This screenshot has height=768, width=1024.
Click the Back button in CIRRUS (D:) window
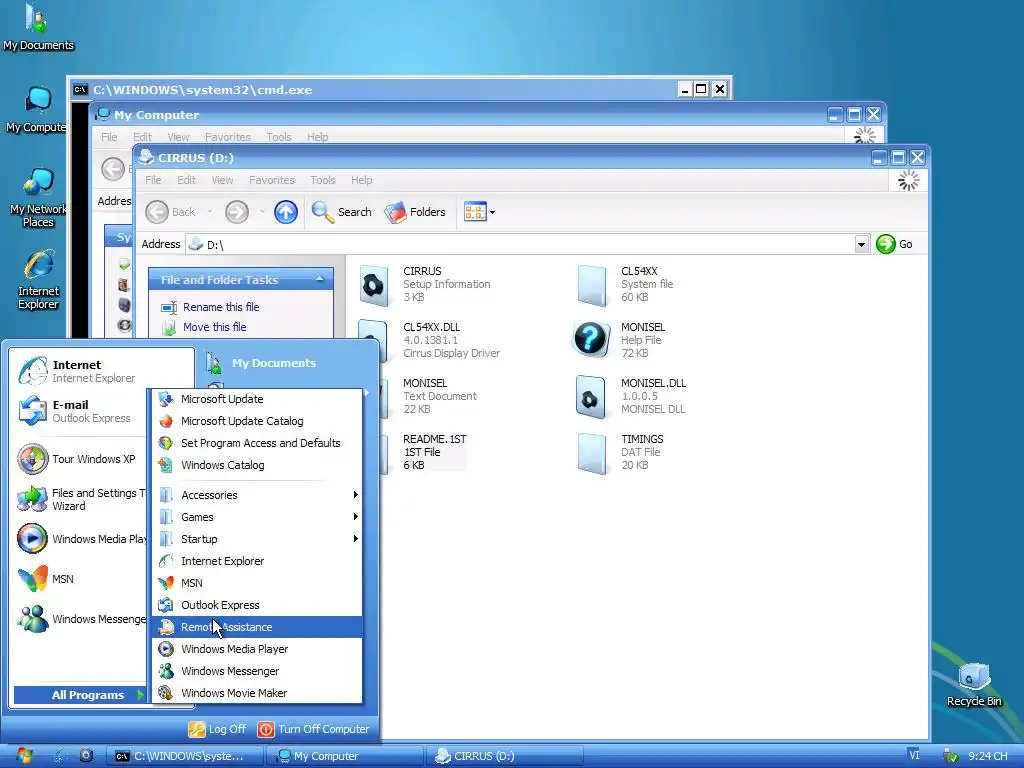click(171, 212)
